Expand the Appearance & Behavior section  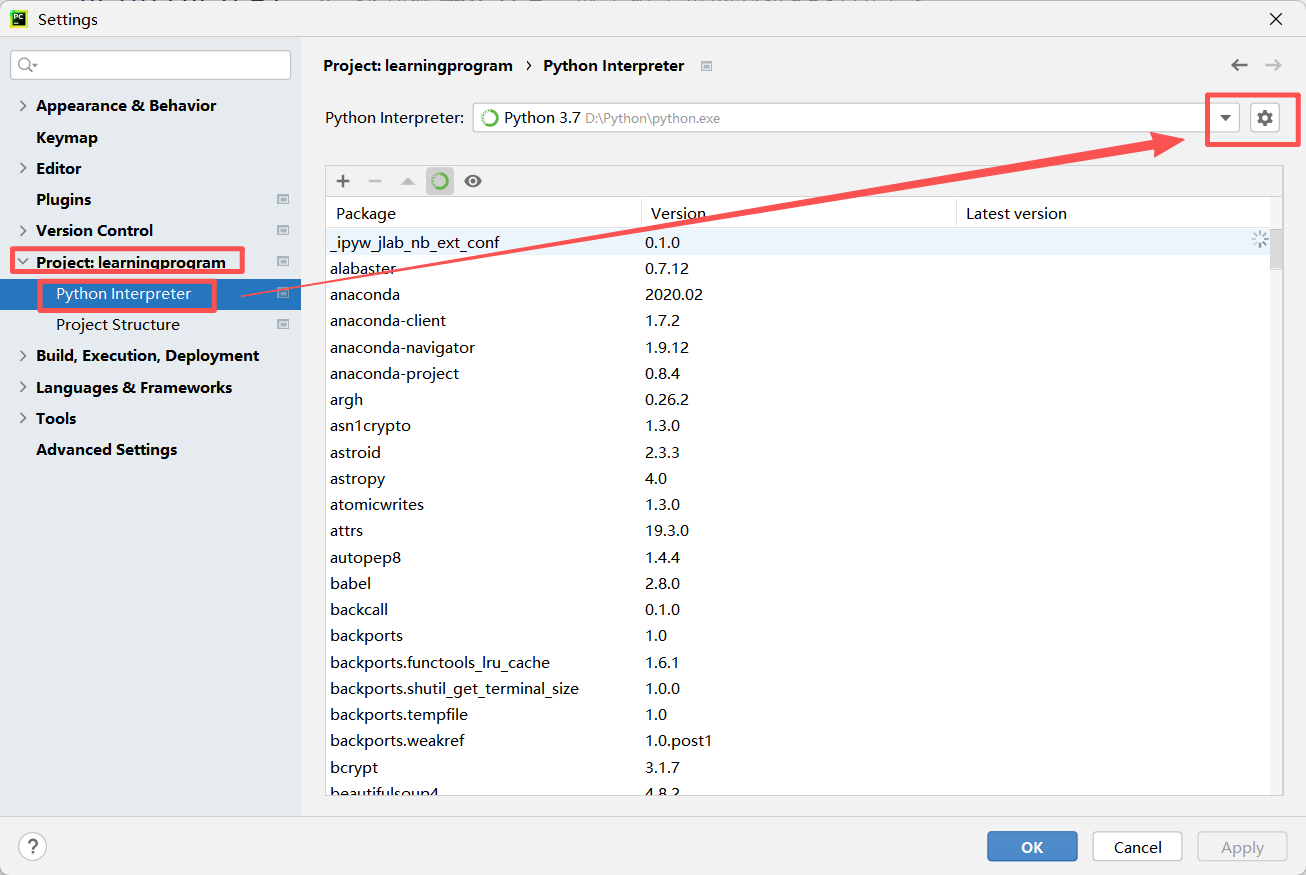23,105
